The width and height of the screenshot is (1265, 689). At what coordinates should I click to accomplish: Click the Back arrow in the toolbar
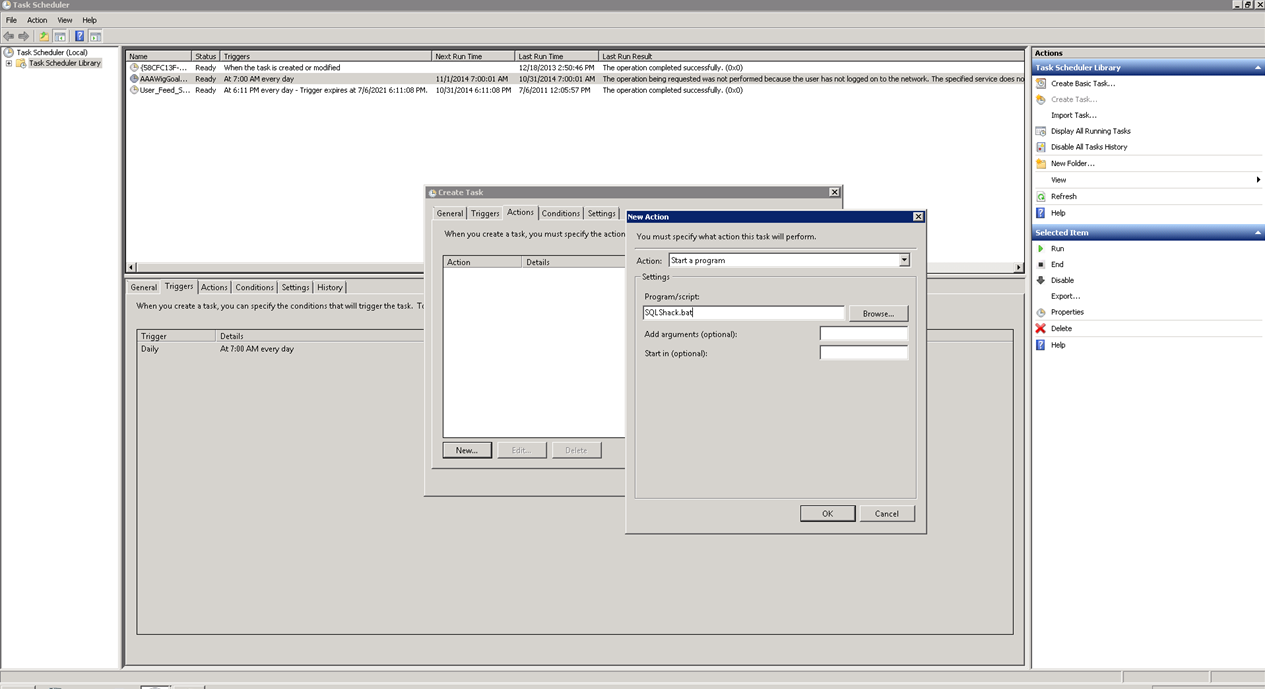pos(9,36)
